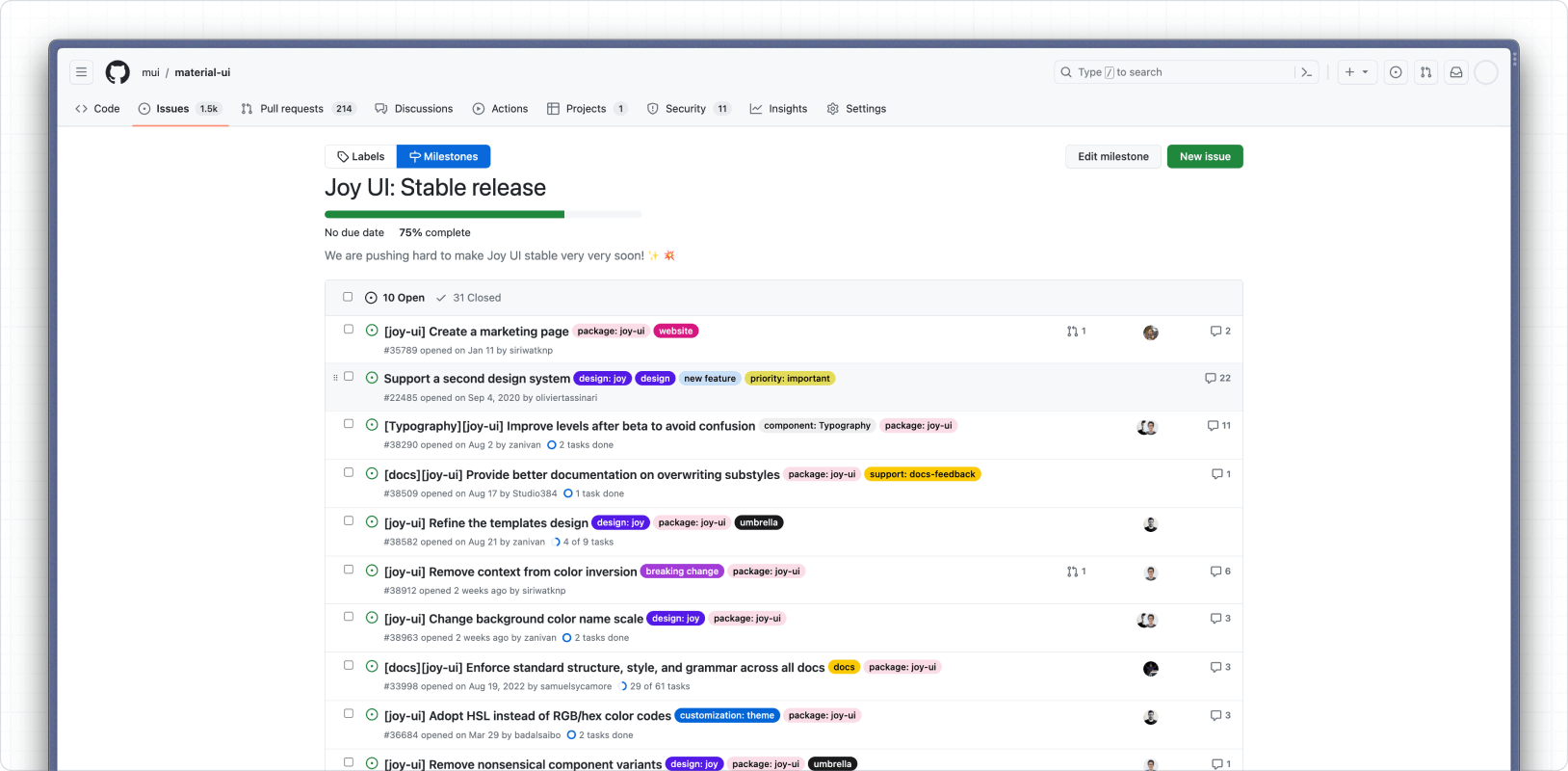Click the Edit milestone button

(x=1112, y=156)
